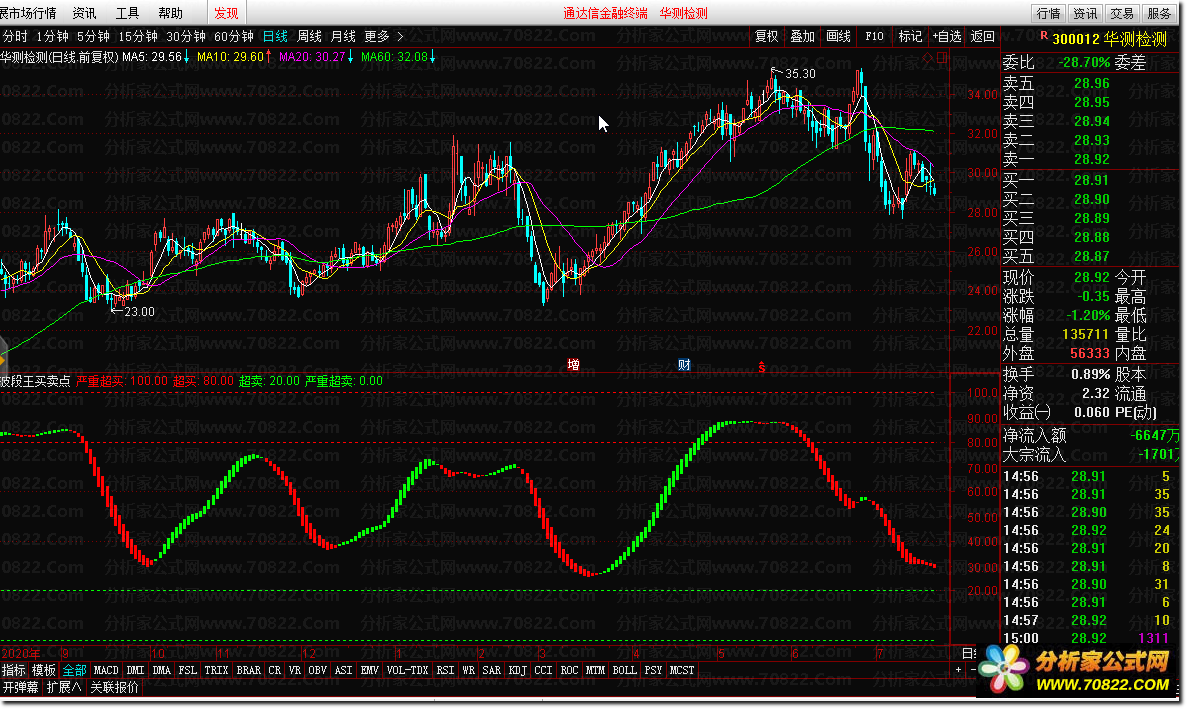The height and width of the screenshot is (709, 1188).
Task: Switch indicator to DMI
Action: [136, 670]
